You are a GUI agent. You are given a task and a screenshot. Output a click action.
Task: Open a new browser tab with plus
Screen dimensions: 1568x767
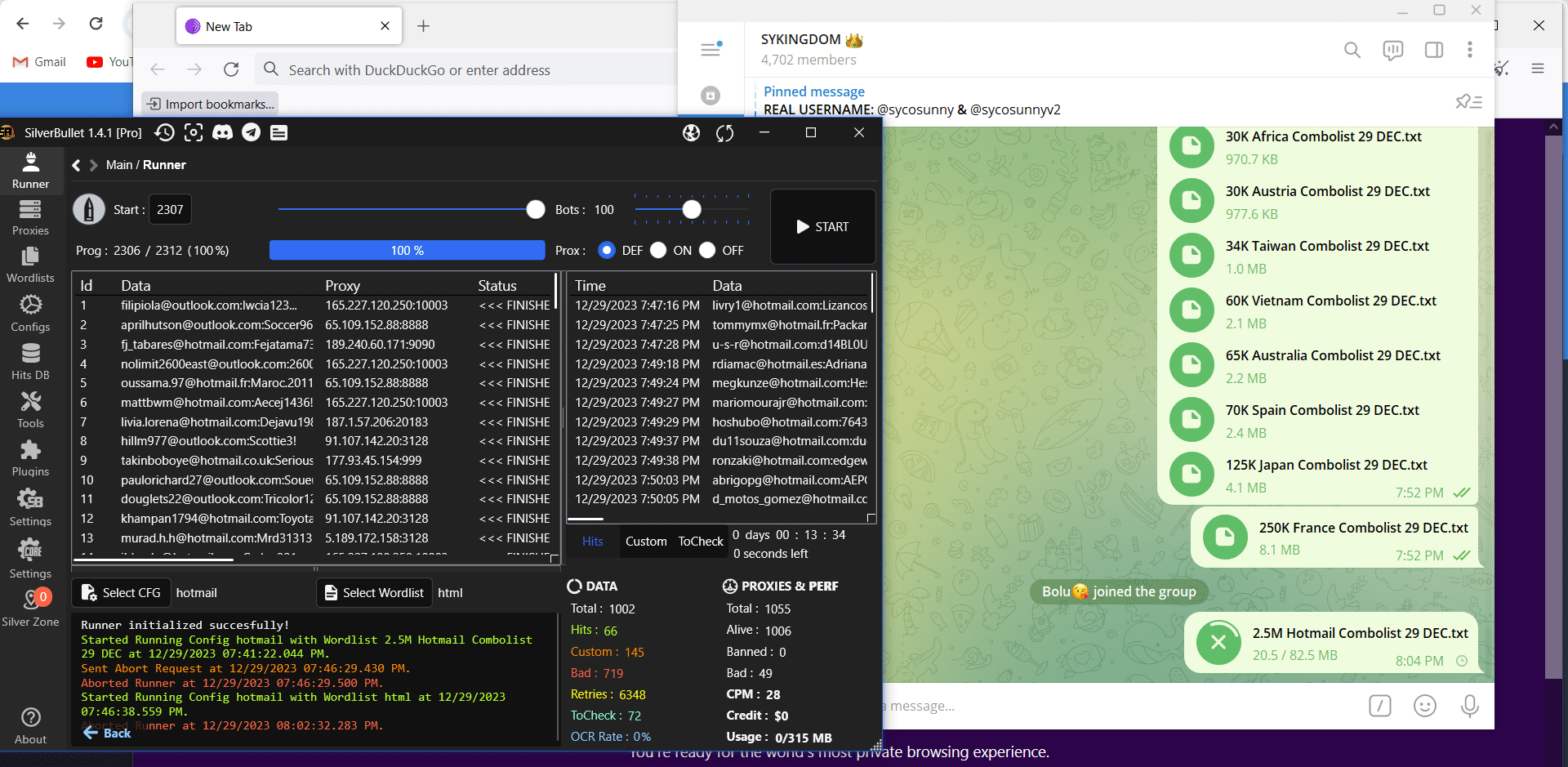pos(423,26)
